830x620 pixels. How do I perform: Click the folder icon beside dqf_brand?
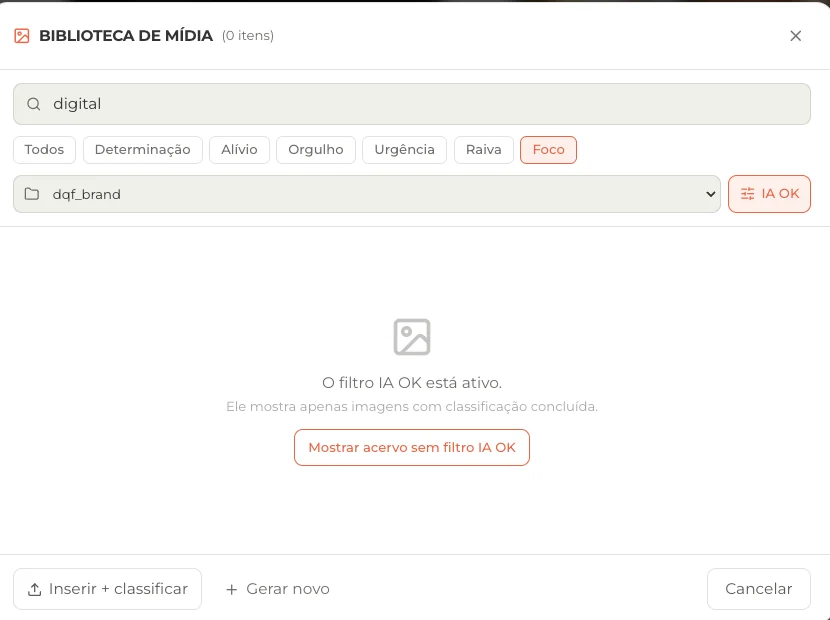pos(32,194)
